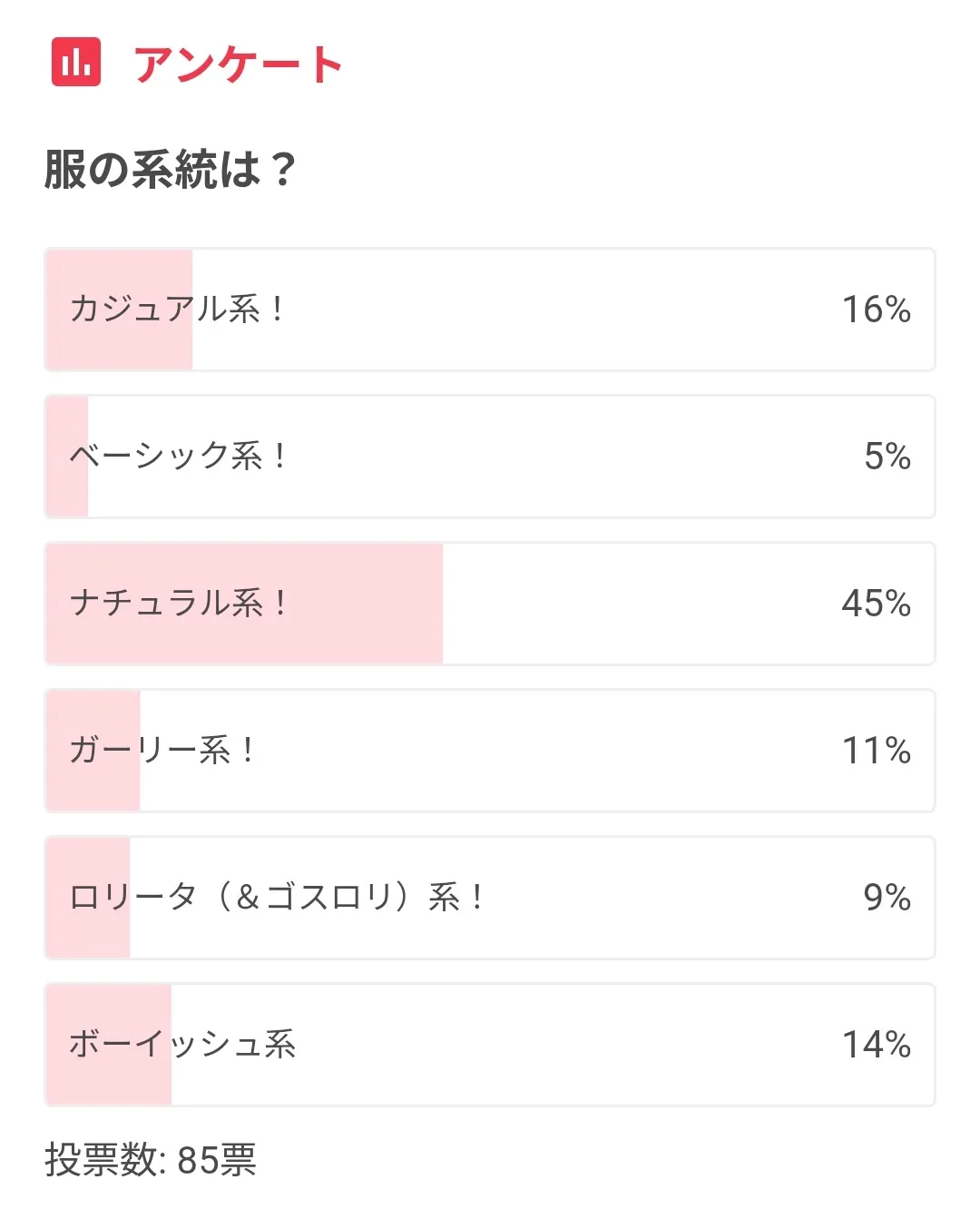
Task: Click the 投票数: 85票 vote count
Action: pos(151,1159)
